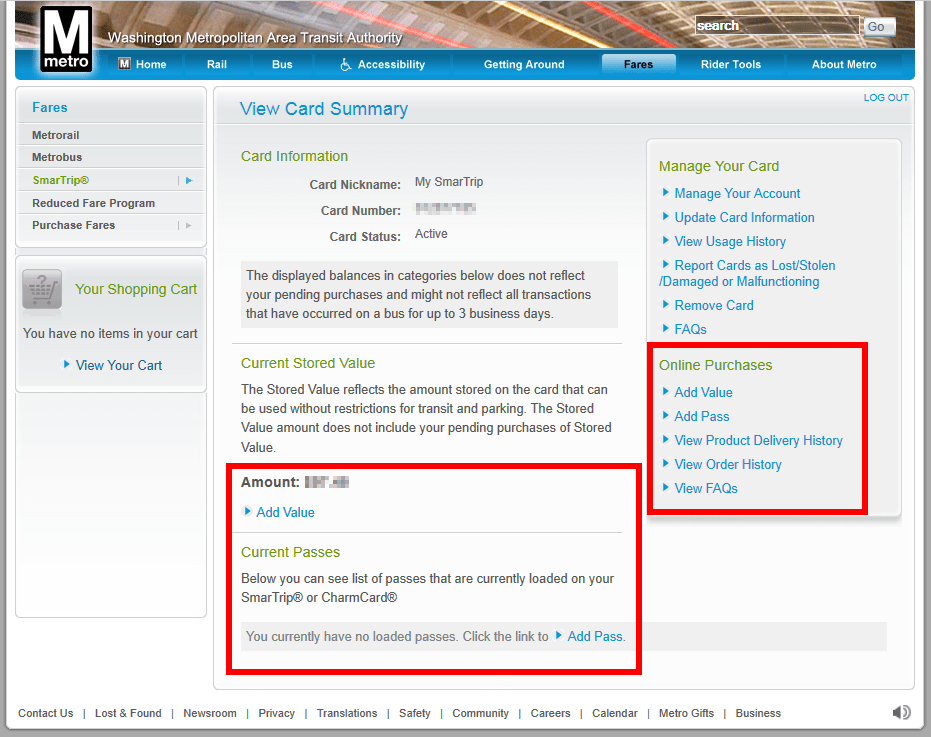931x737 pixels.
Task: Click the Home "M" icon in navigation
Action: pyautogui.click(x=122, y=63)
